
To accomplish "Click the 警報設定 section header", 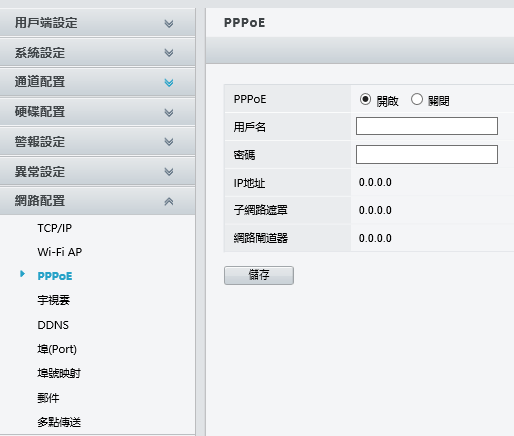I will (97, 142).
